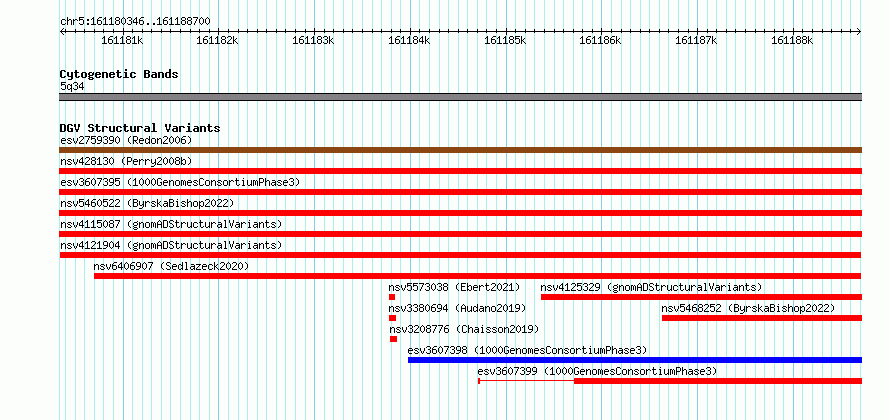Click the left arrowhead of the ruler

pos(62,31)
